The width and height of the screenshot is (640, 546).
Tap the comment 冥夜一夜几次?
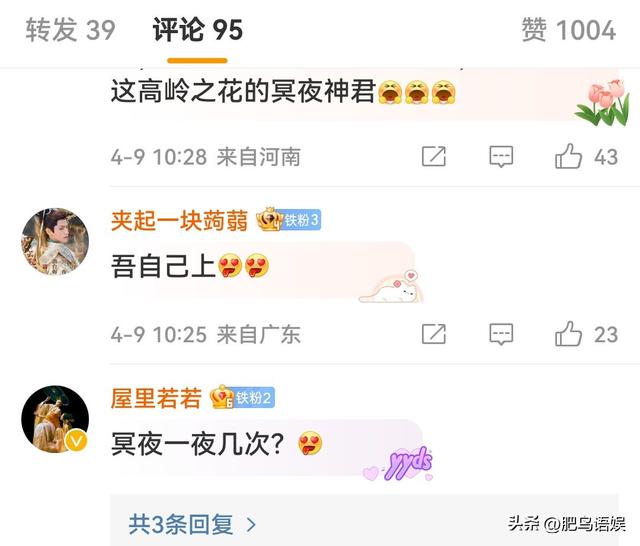pyautogui.click(x=216, y=444)
